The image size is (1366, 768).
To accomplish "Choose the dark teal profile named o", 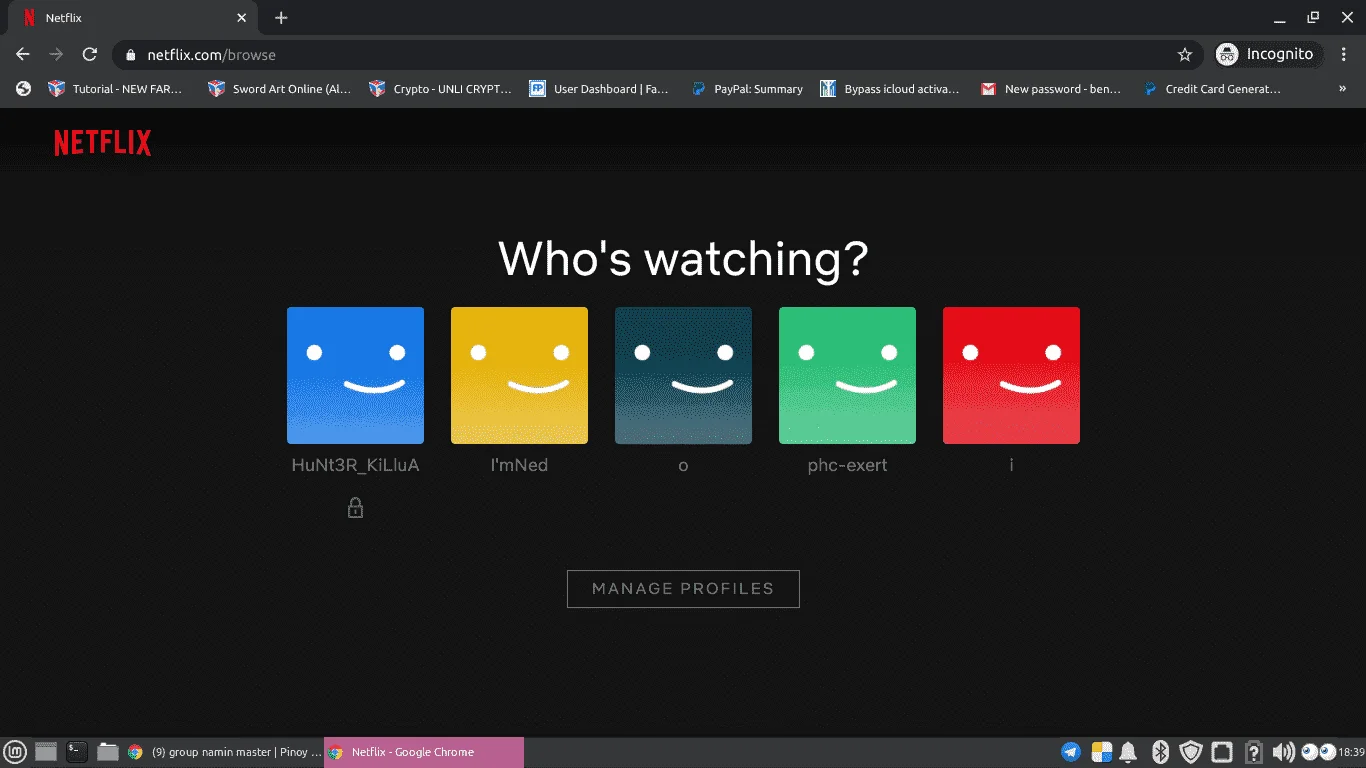I will pyautogui.click(x=683, y=375).
